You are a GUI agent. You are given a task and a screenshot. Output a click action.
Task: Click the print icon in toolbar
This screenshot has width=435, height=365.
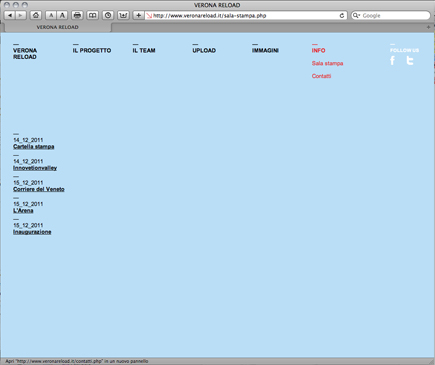click(x=77, y=15)
